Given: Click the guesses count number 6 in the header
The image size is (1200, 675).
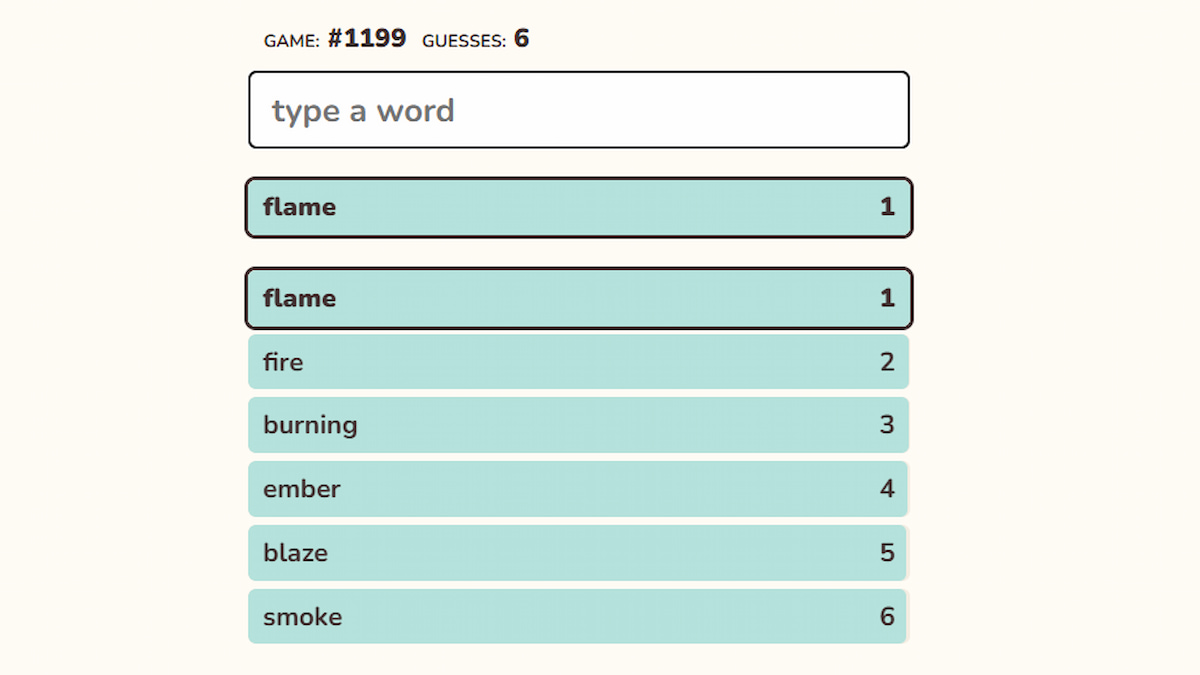Looking at the screenshot, I should tap(521, 39).
